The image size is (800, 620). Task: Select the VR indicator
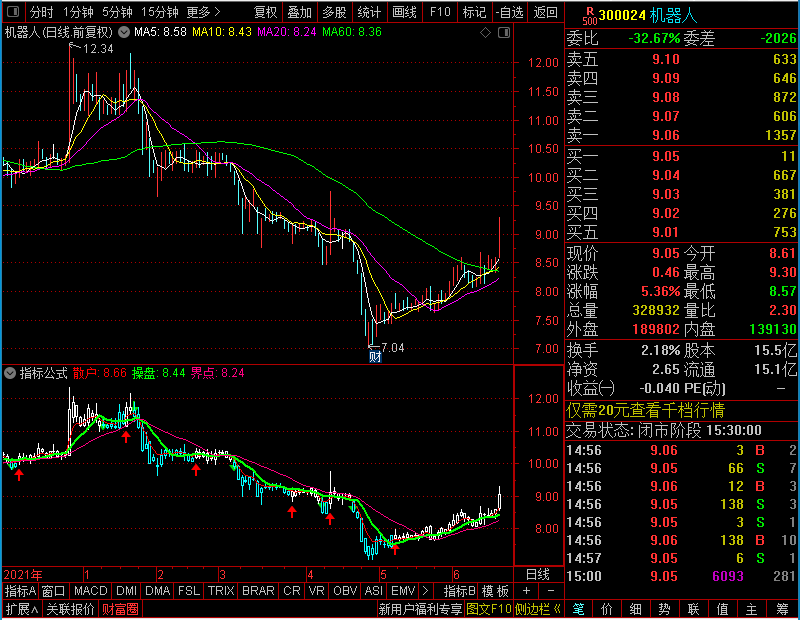click(x=316, y=591)
